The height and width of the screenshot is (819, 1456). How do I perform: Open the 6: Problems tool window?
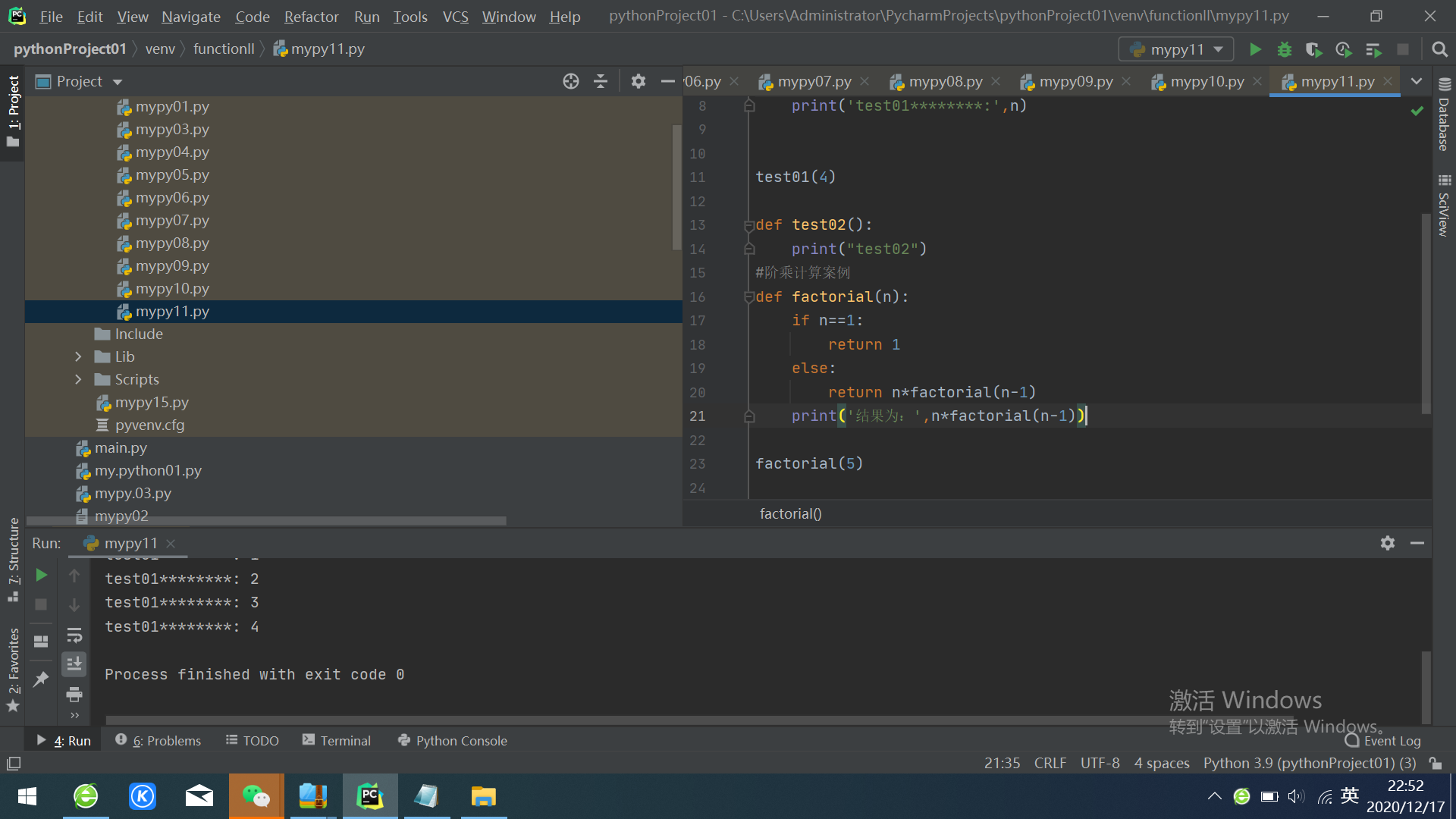point(158,740)
